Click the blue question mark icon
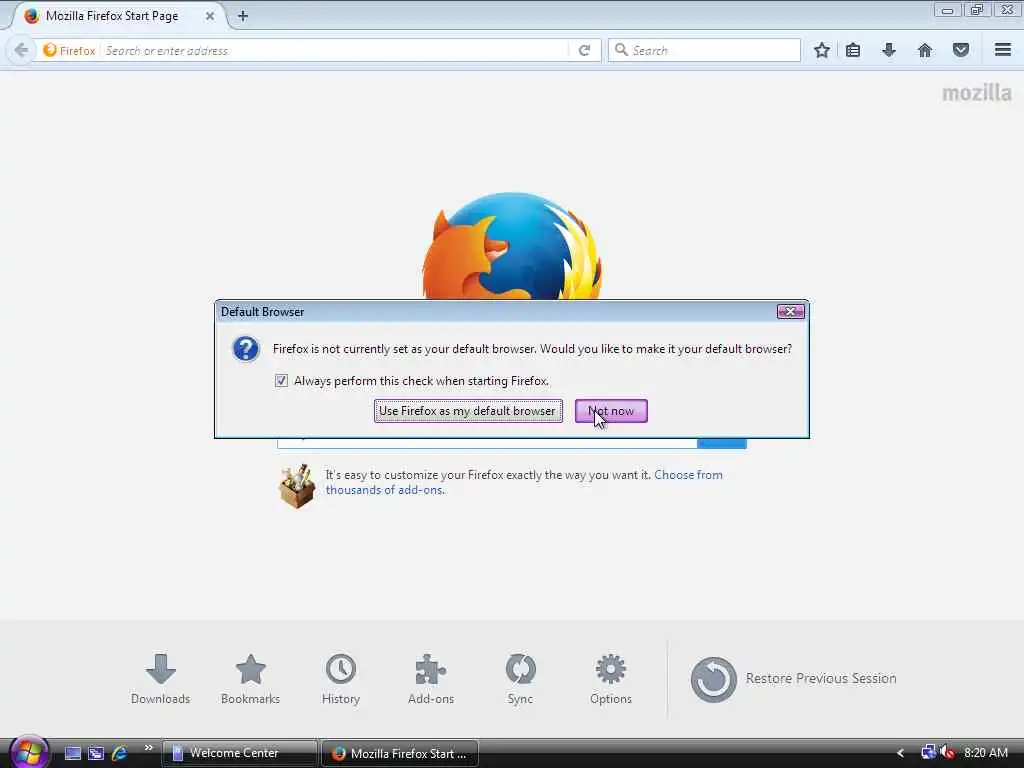 [246, 349]
